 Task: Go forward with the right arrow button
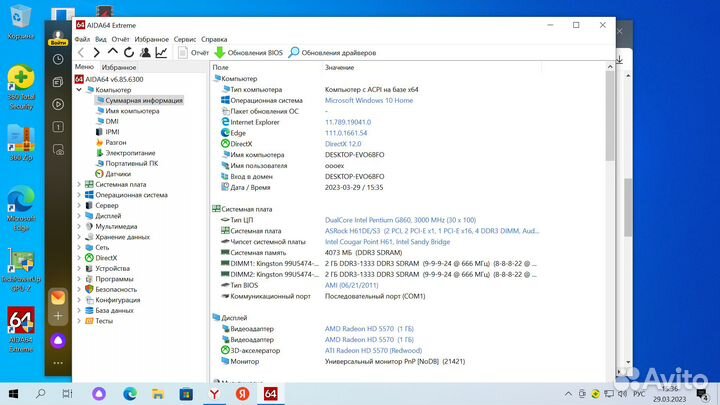96,53
